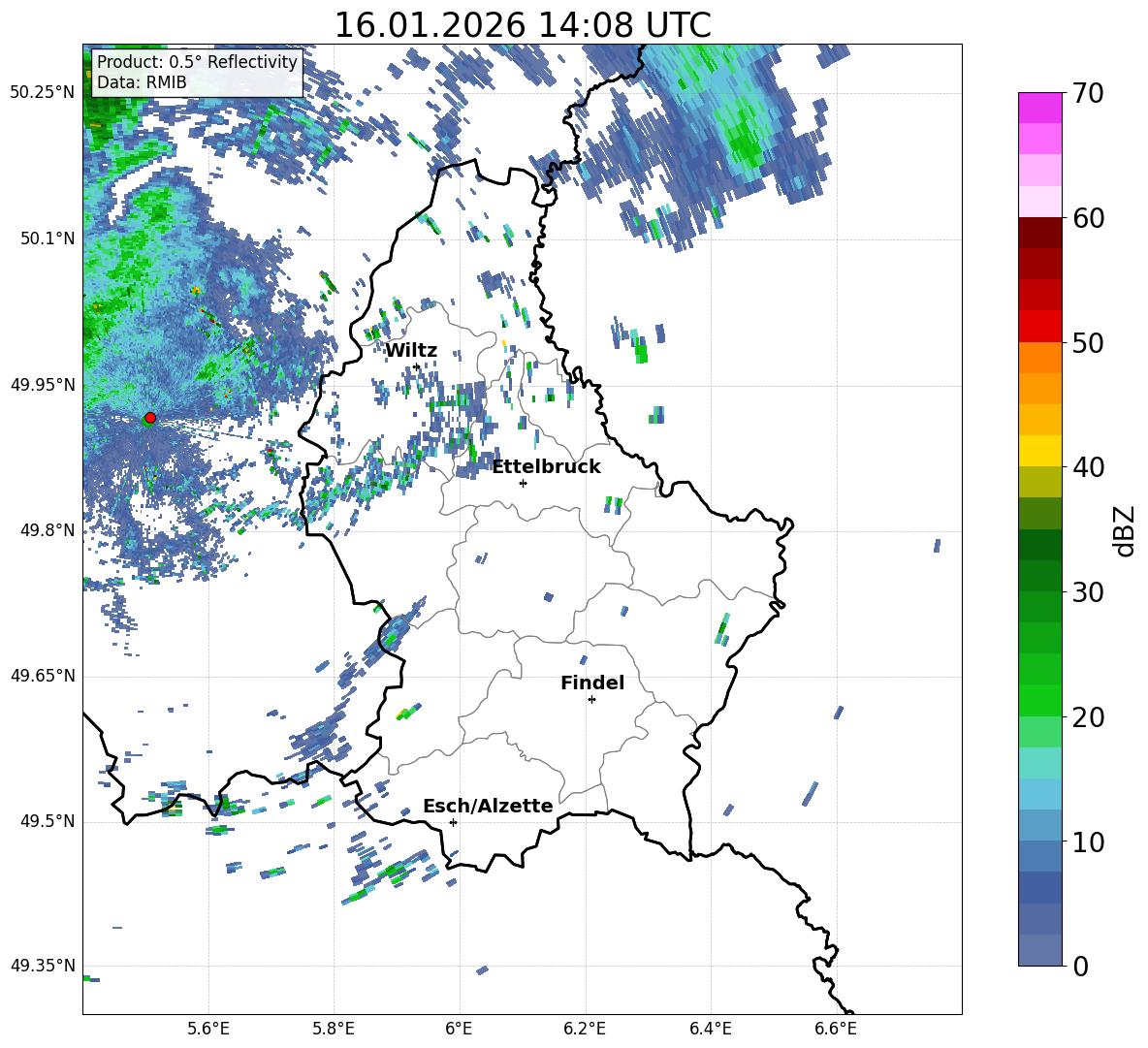Click the 5.6°E longitude label

point(208,1030)
